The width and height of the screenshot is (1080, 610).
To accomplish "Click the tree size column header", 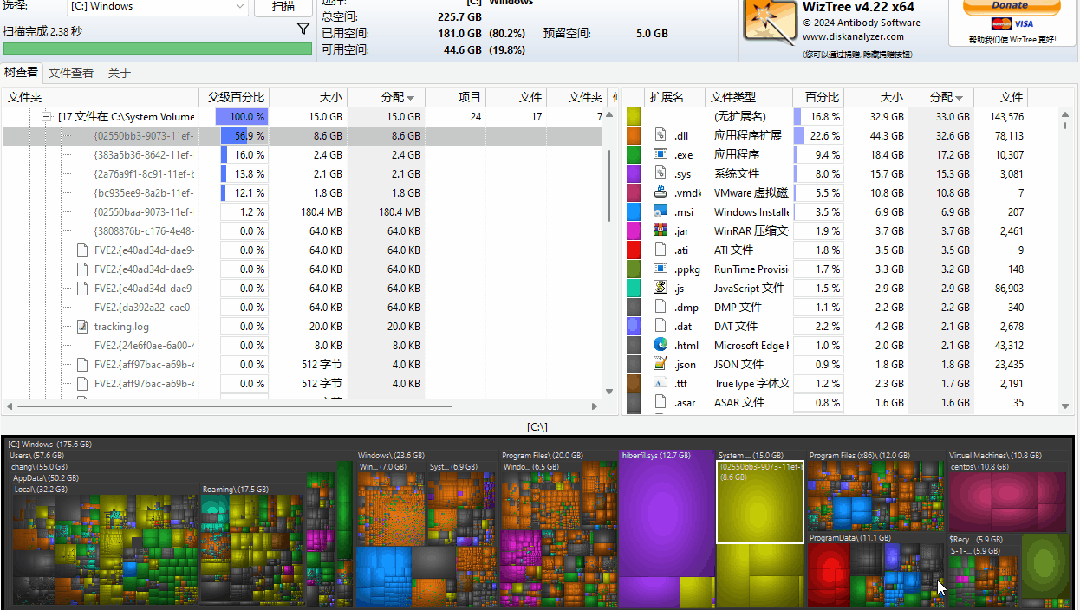I will click(x=308, y=97).
